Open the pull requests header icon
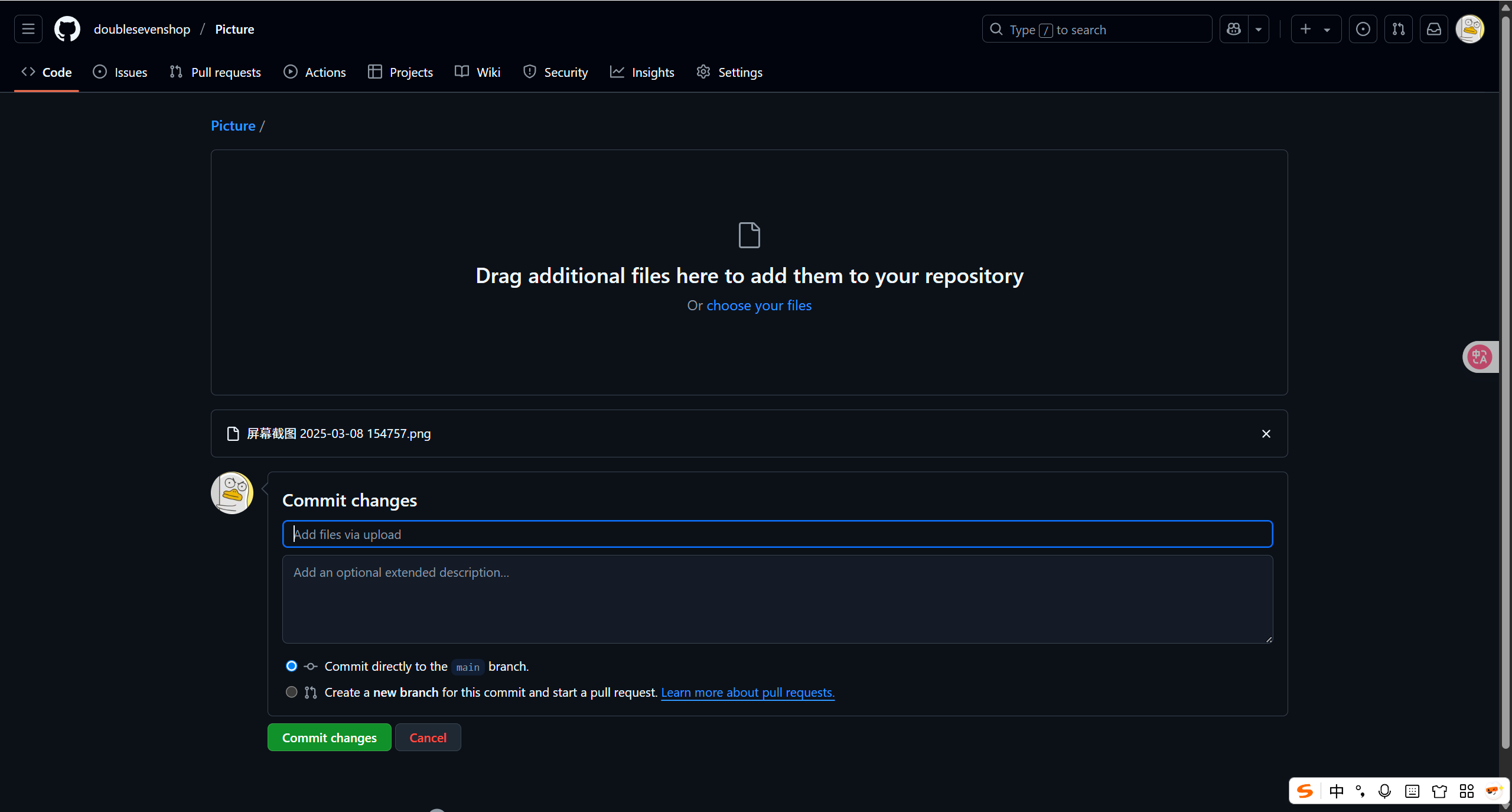This screenshot has width=1512, height=812. [1399, 29]
